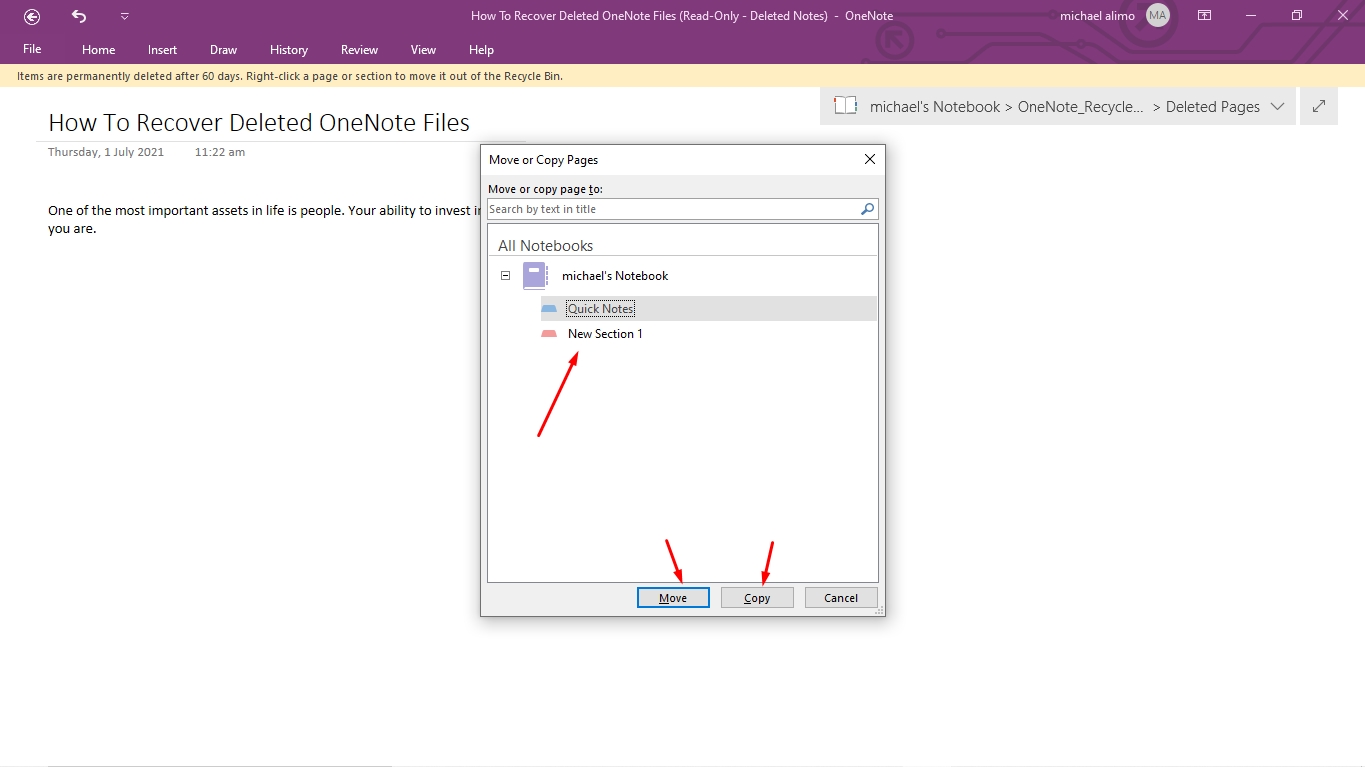
Task: Click the Move button
Action: point(673,598)
